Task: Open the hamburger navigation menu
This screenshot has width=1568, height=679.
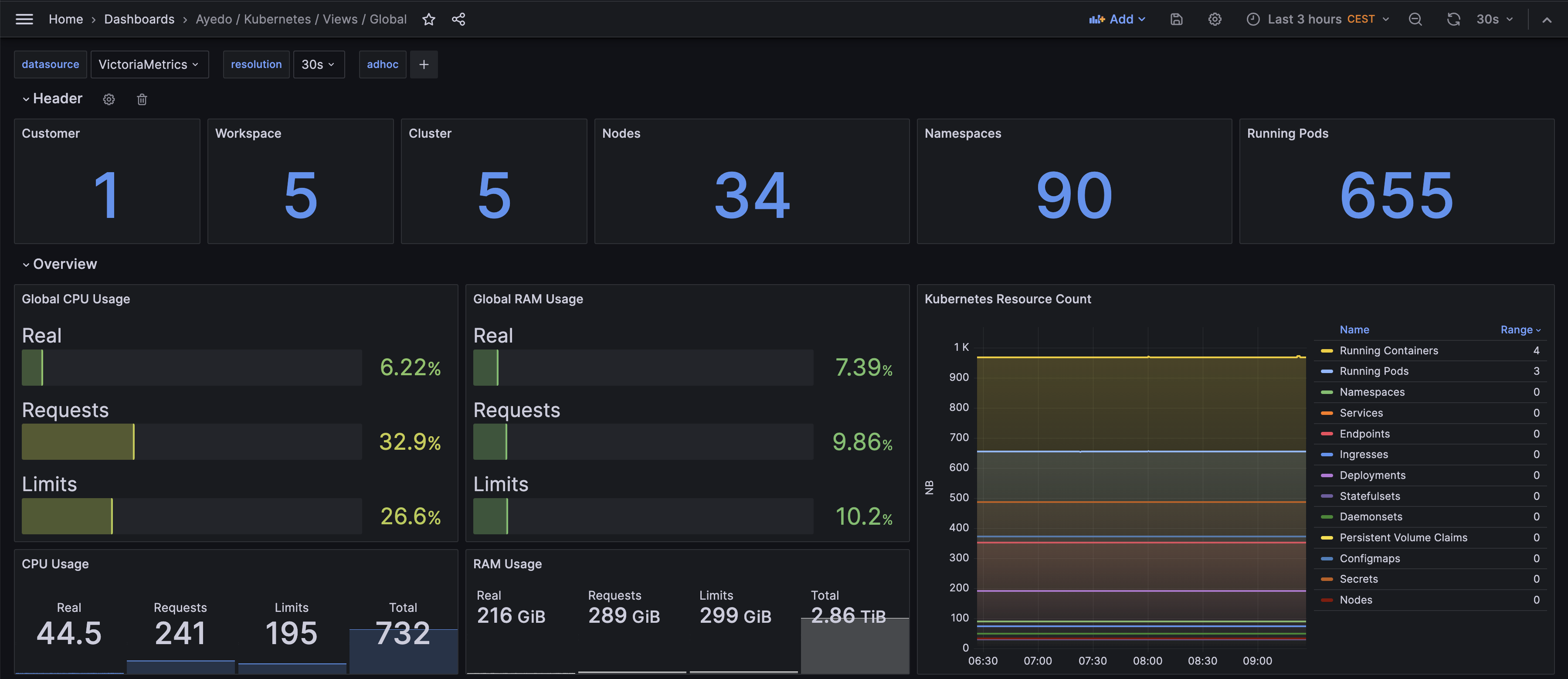Action: [x=24, y=19]
